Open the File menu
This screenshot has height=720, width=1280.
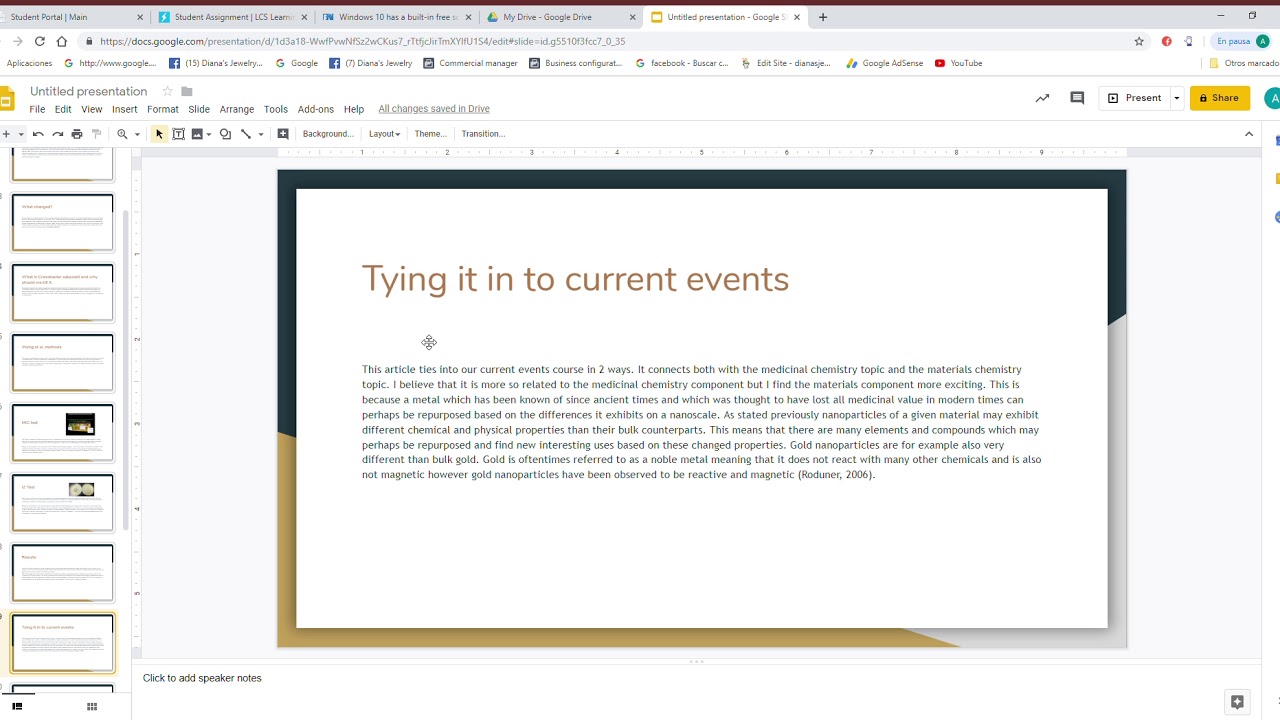37,109
